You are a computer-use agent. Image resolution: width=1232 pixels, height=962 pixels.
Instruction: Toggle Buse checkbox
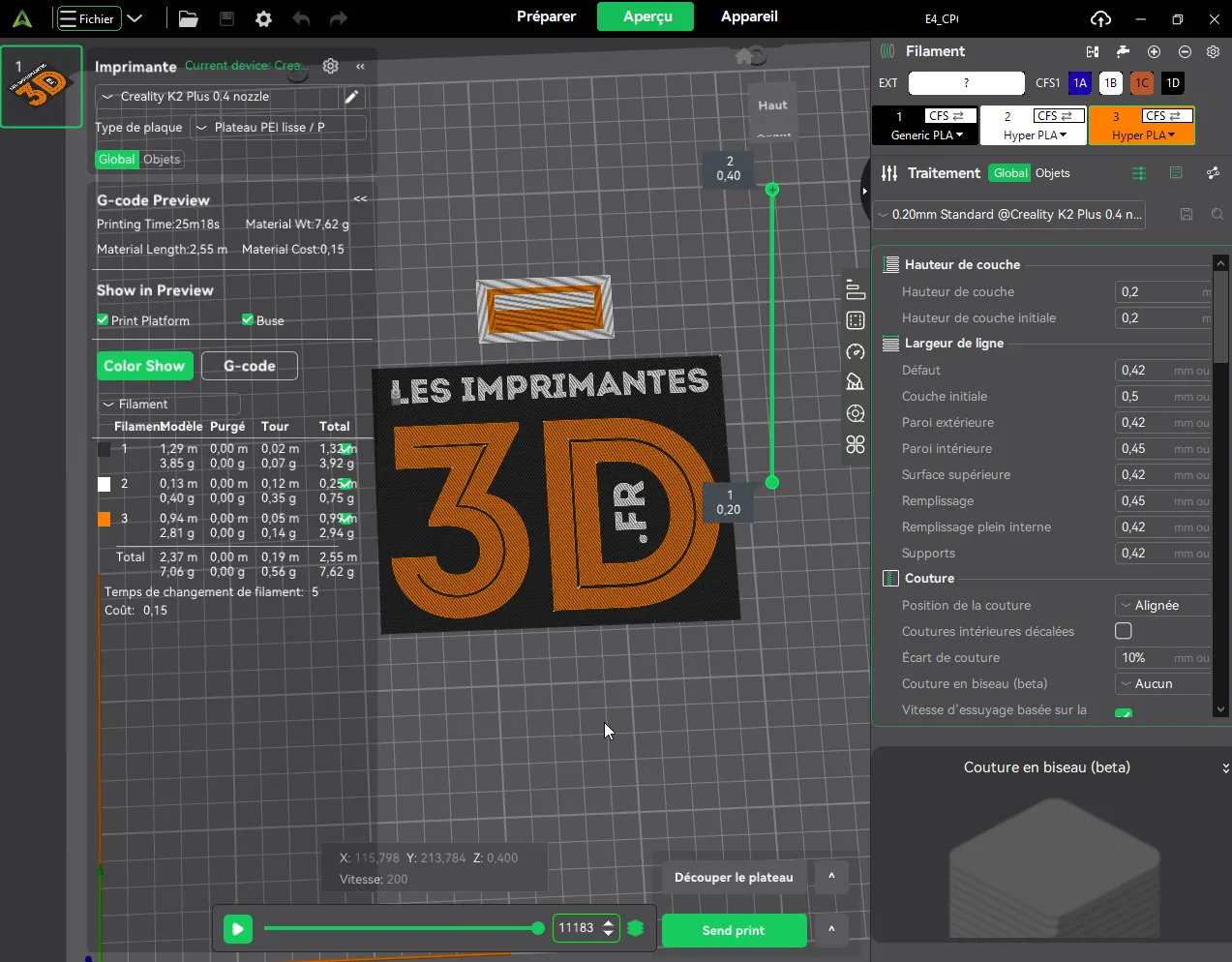click(248, 320)
